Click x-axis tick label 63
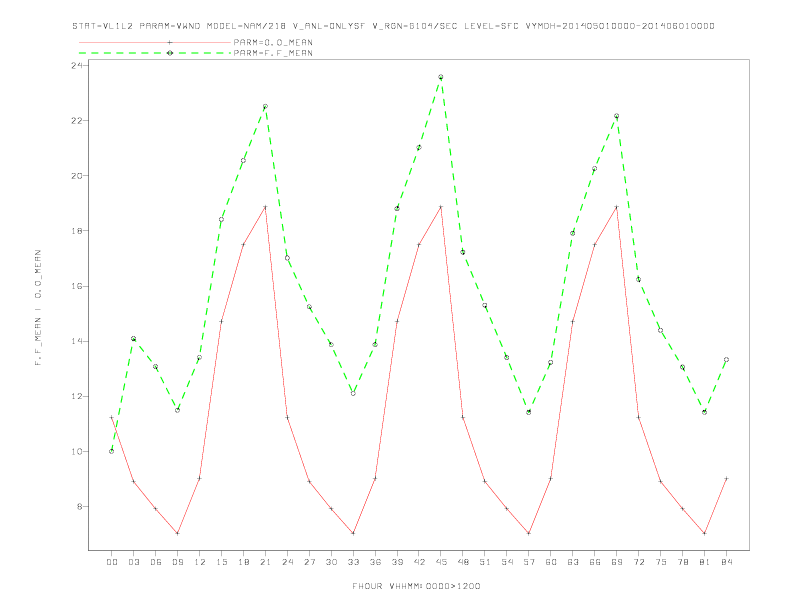The height and width of the screenshot is (612, 792). coord(573,562)
